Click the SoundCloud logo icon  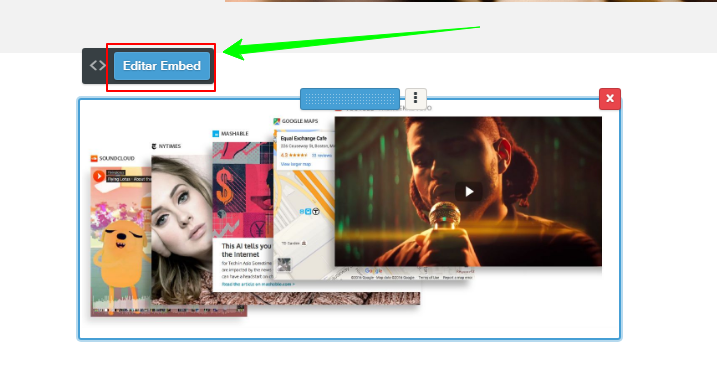[94, 158]
